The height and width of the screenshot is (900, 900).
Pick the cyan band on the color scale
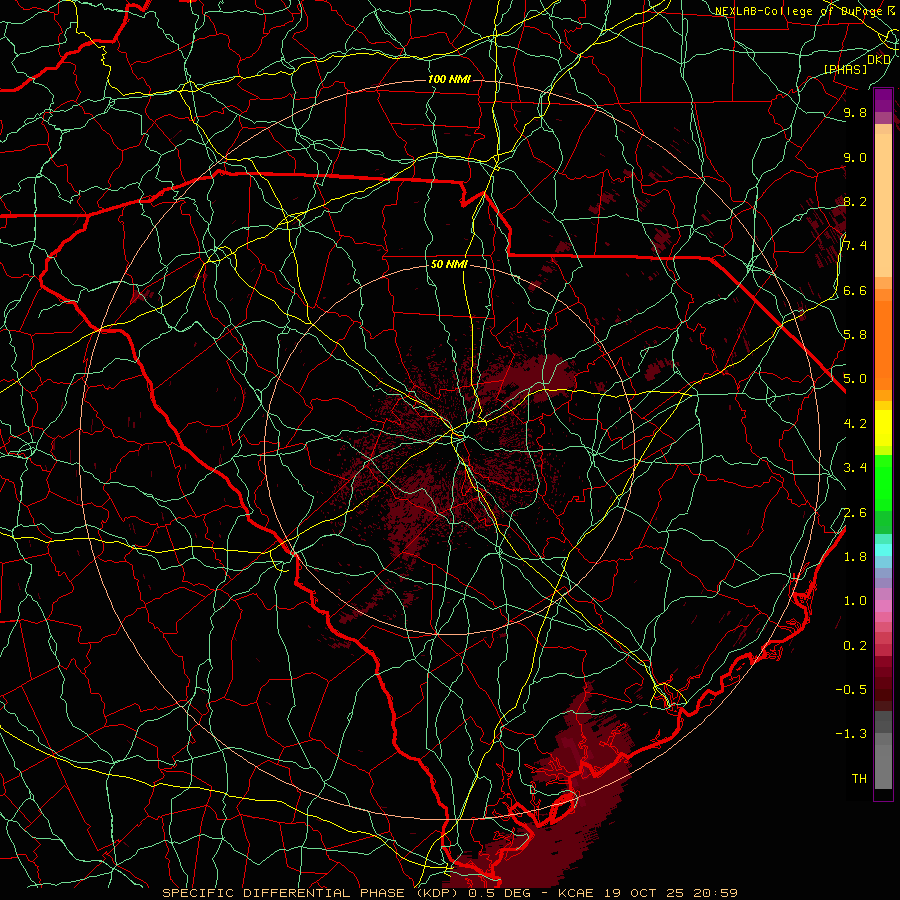pyautogui.click(x=883, y=549)
